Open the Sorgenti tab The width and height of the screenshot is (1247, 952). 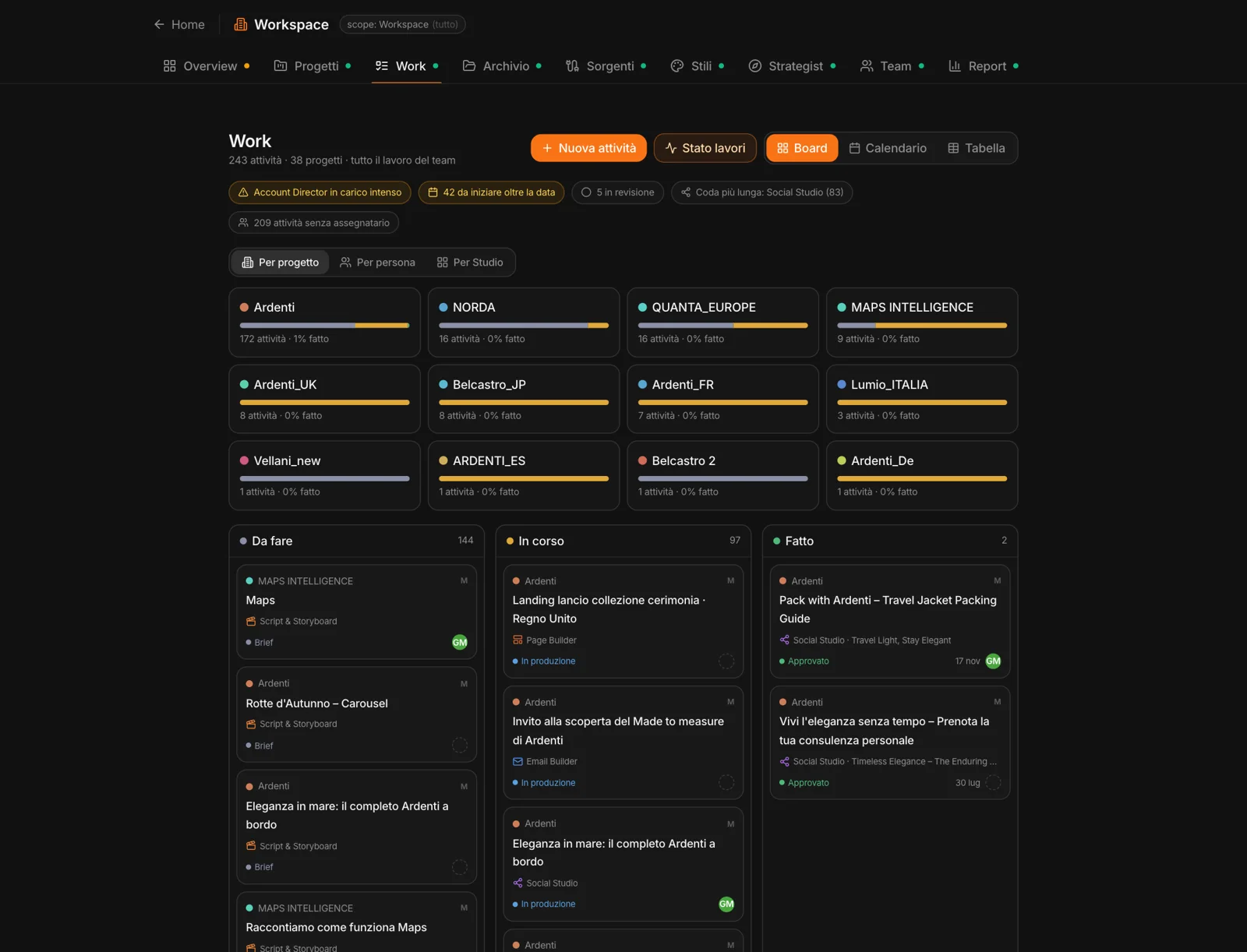point(606,66)
